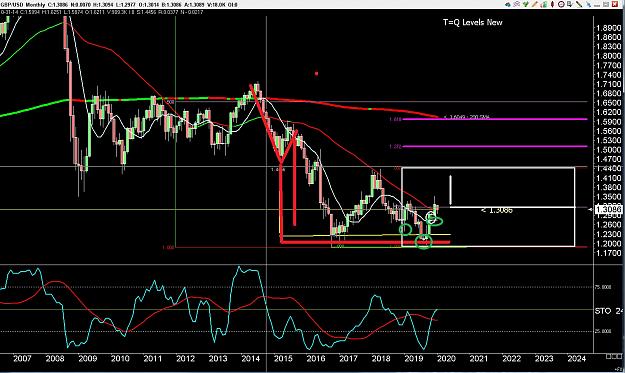Click the teal refresh arrows icon in chart toolbar
The width and height of the screenshot is (625, 373).
508,4
